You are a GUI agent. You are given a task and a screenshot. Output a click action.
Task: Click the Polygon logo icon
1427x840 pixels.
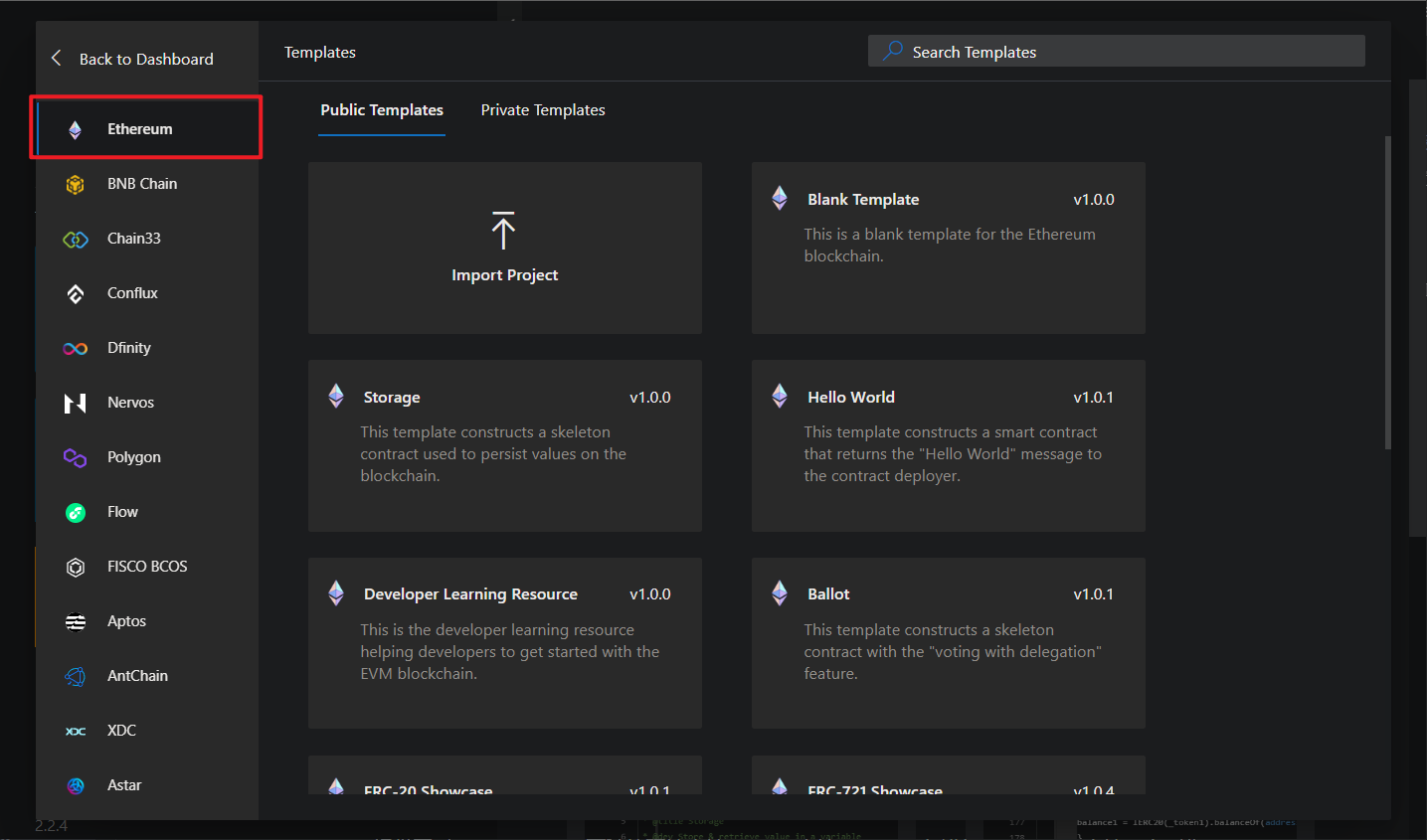(x=75, y=457)
